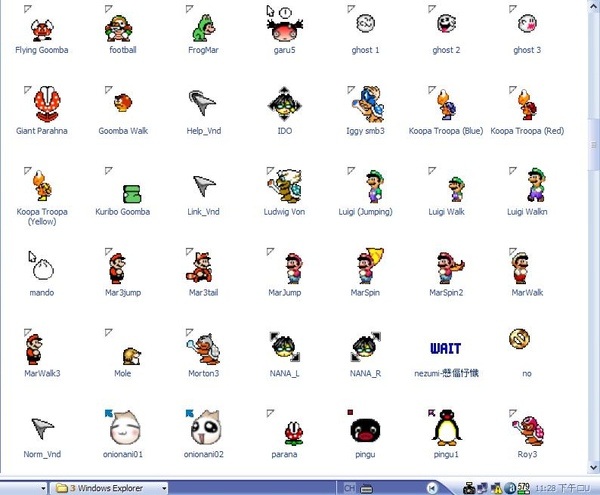Select the Help_Vnd arrow cursor

(x=202, y=102)
